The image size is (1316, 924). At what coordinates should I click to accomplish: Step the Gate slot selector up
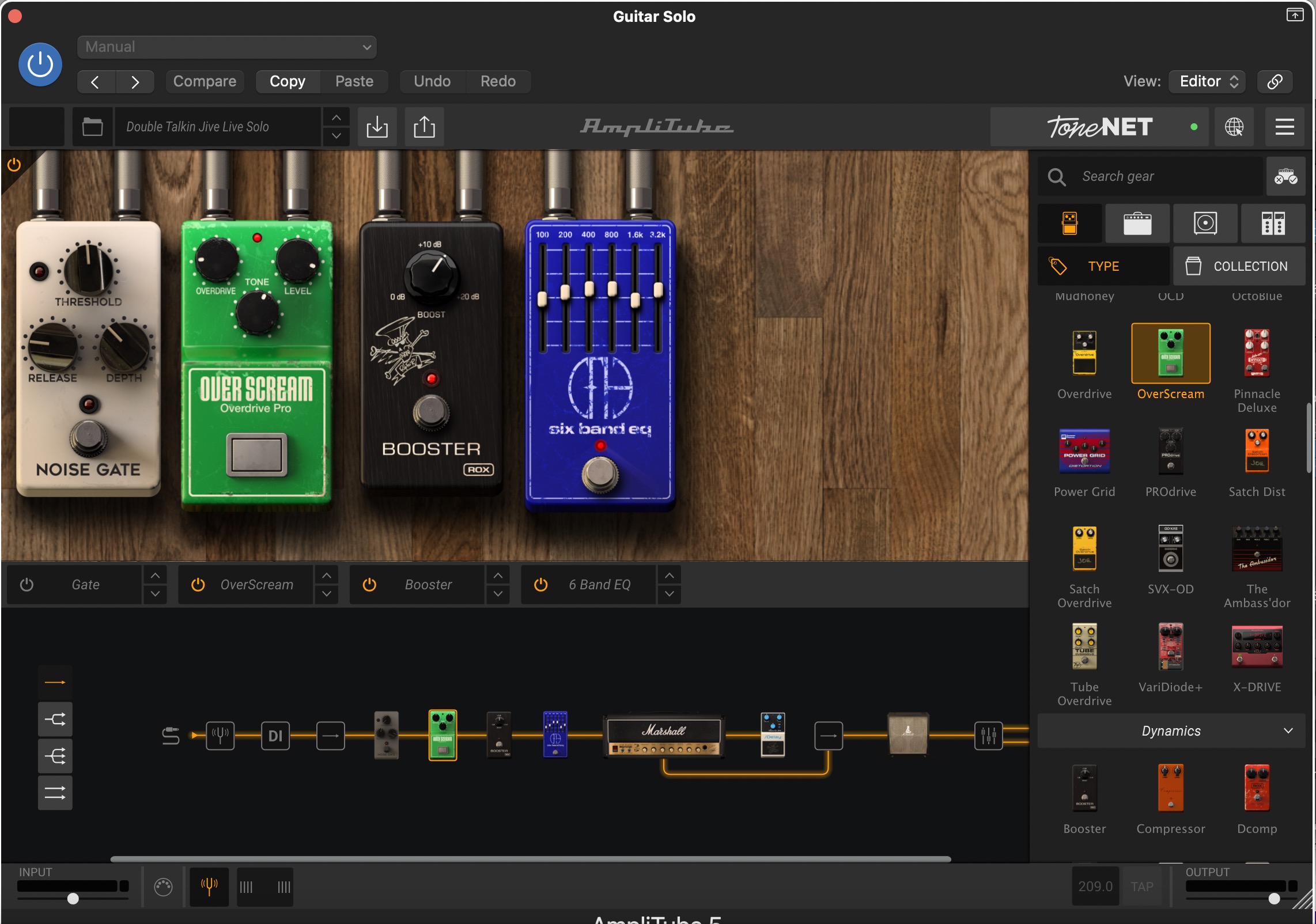pyautogui.click(x=155, y=575)
